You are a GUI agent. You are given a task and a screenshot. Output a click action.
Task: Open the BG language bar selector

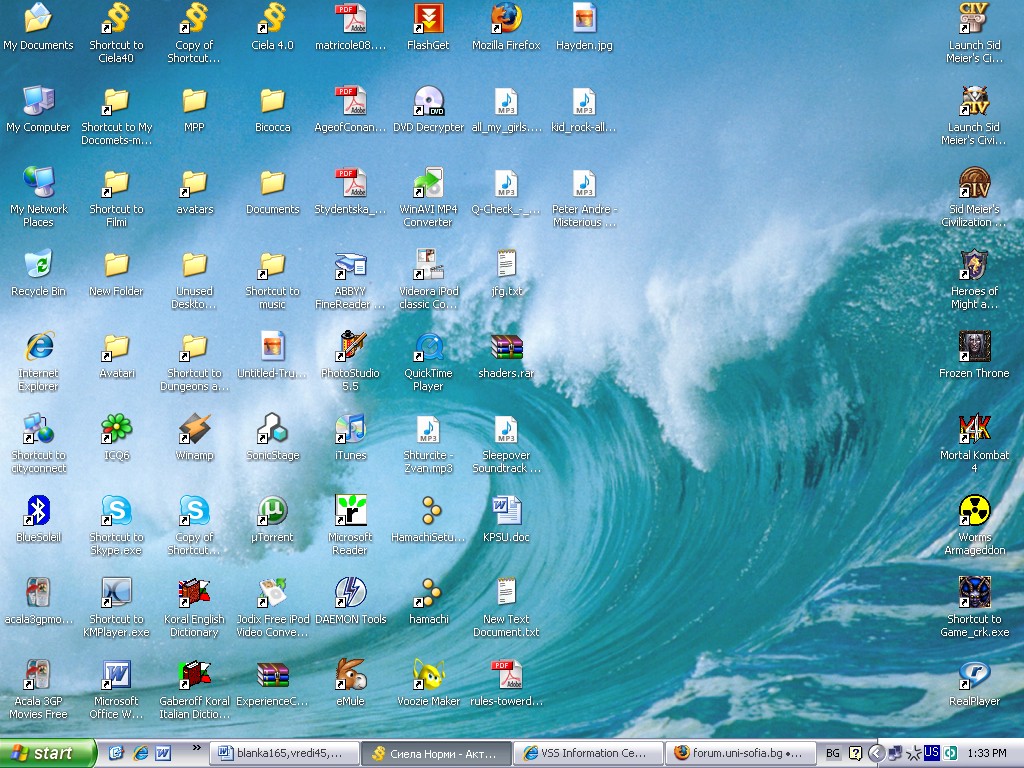(833, 753)
